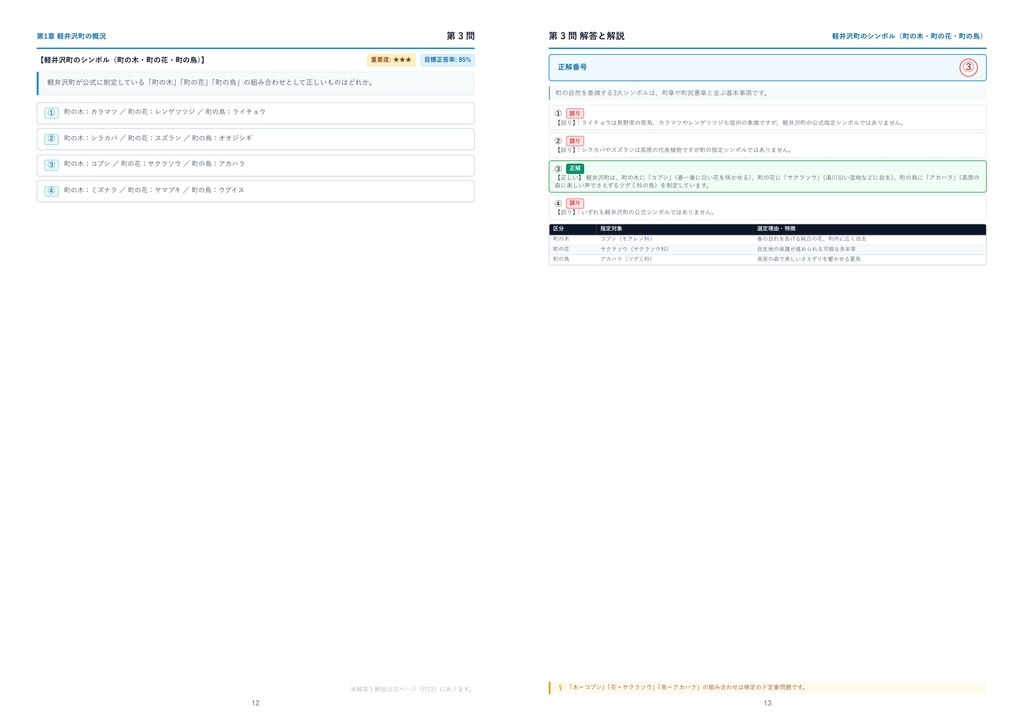Click the footnote about 次ページ (P13)
This screenshot has width=1024, height=724.
[411, 689]
